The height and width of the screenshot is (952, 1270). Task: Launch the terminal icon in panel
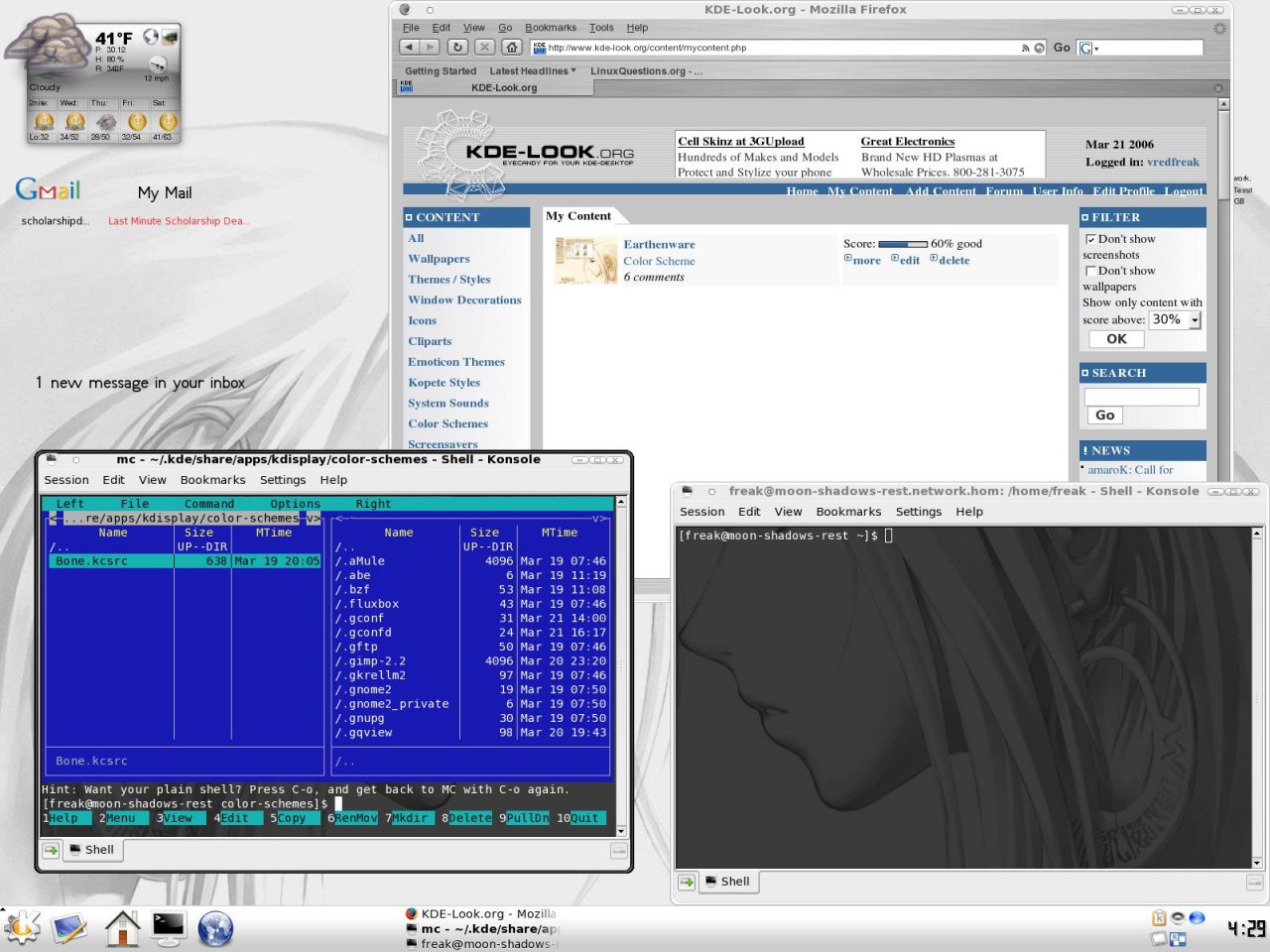pyautogui.click(x=168, y=927)
